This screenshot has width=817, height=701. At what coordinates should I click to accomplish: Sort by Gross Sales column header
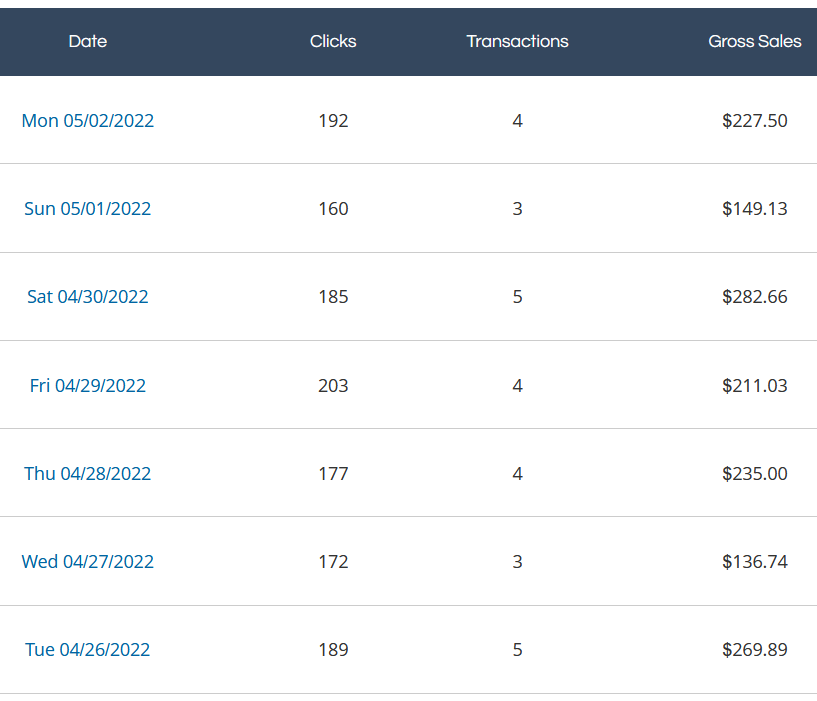(754, 41)
